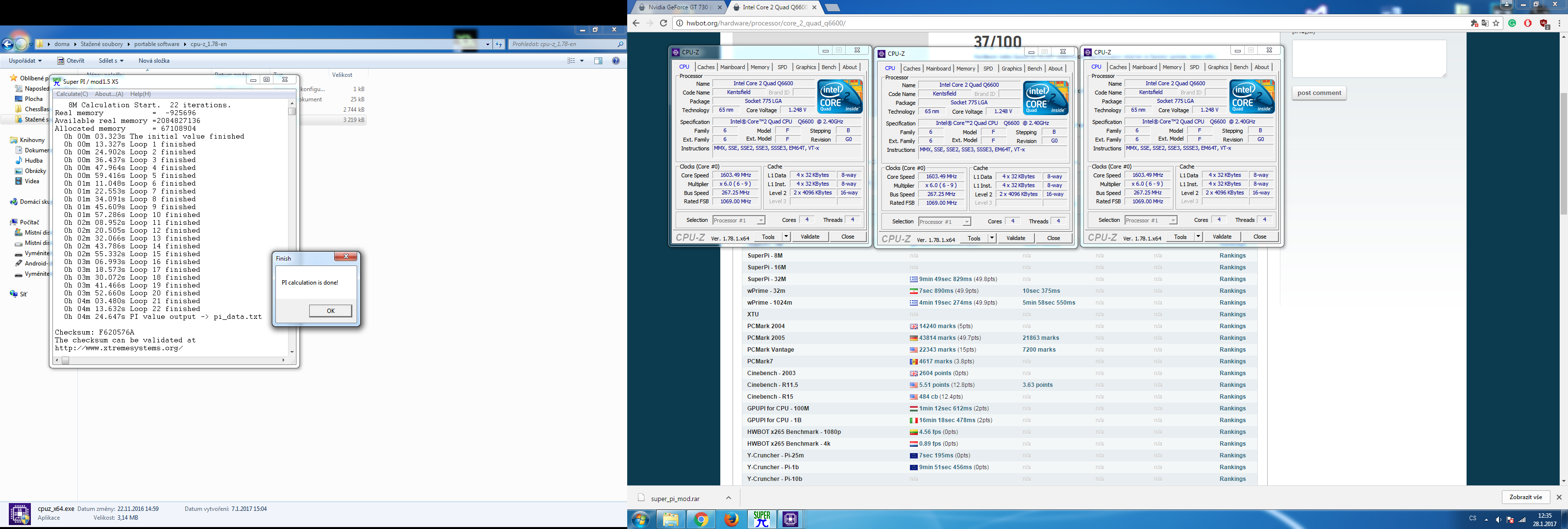Click the post comment button

point(1319,93)
